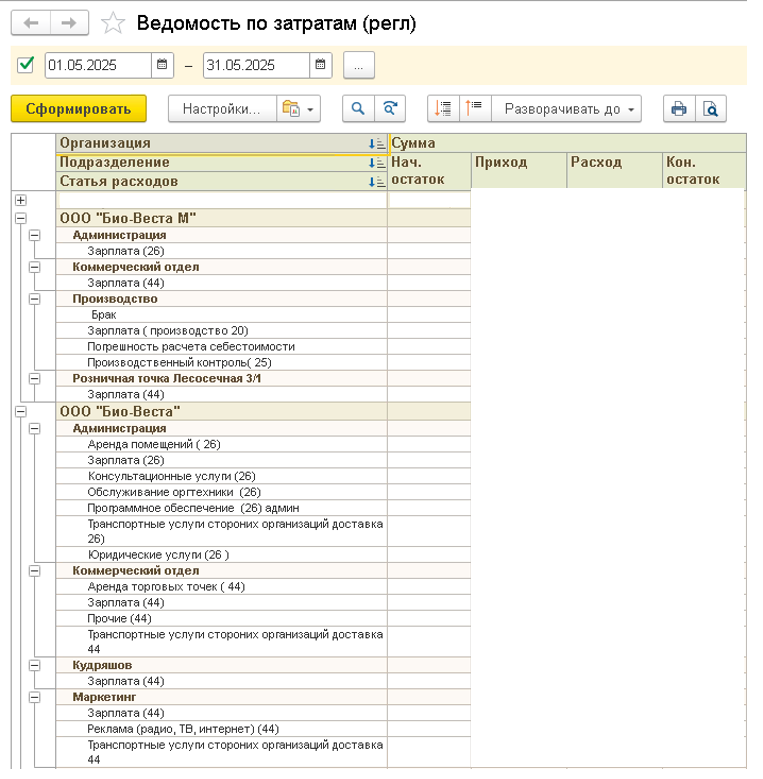Open calendar for start date 01.05.2025
763x779 pixels.
point(162,66)
